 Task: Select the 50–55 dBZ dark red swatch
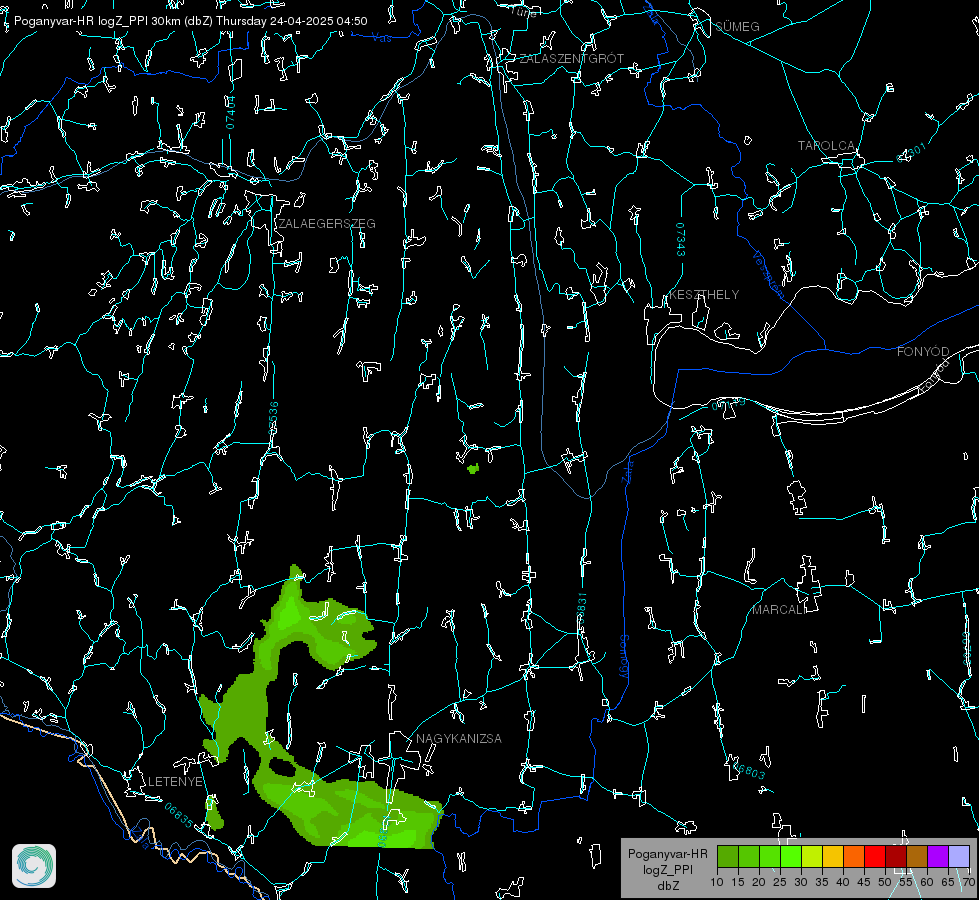[896, 857]
